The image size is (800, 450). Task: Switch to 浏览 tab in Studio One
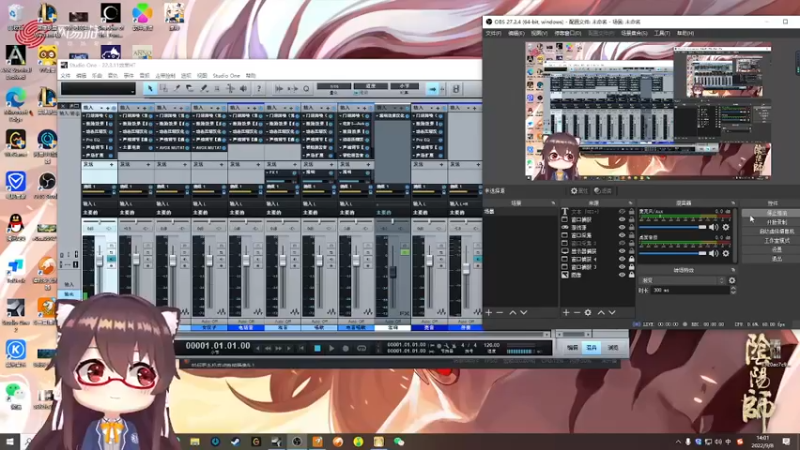coord(613,347)
